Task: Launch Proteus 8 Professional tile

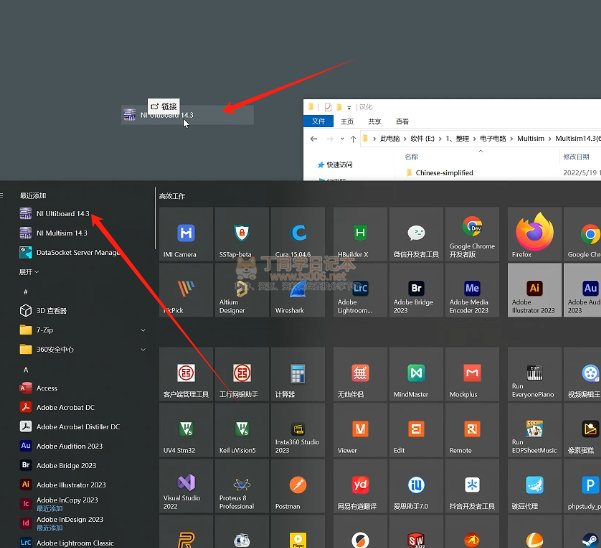Action: tap(241, 487)
